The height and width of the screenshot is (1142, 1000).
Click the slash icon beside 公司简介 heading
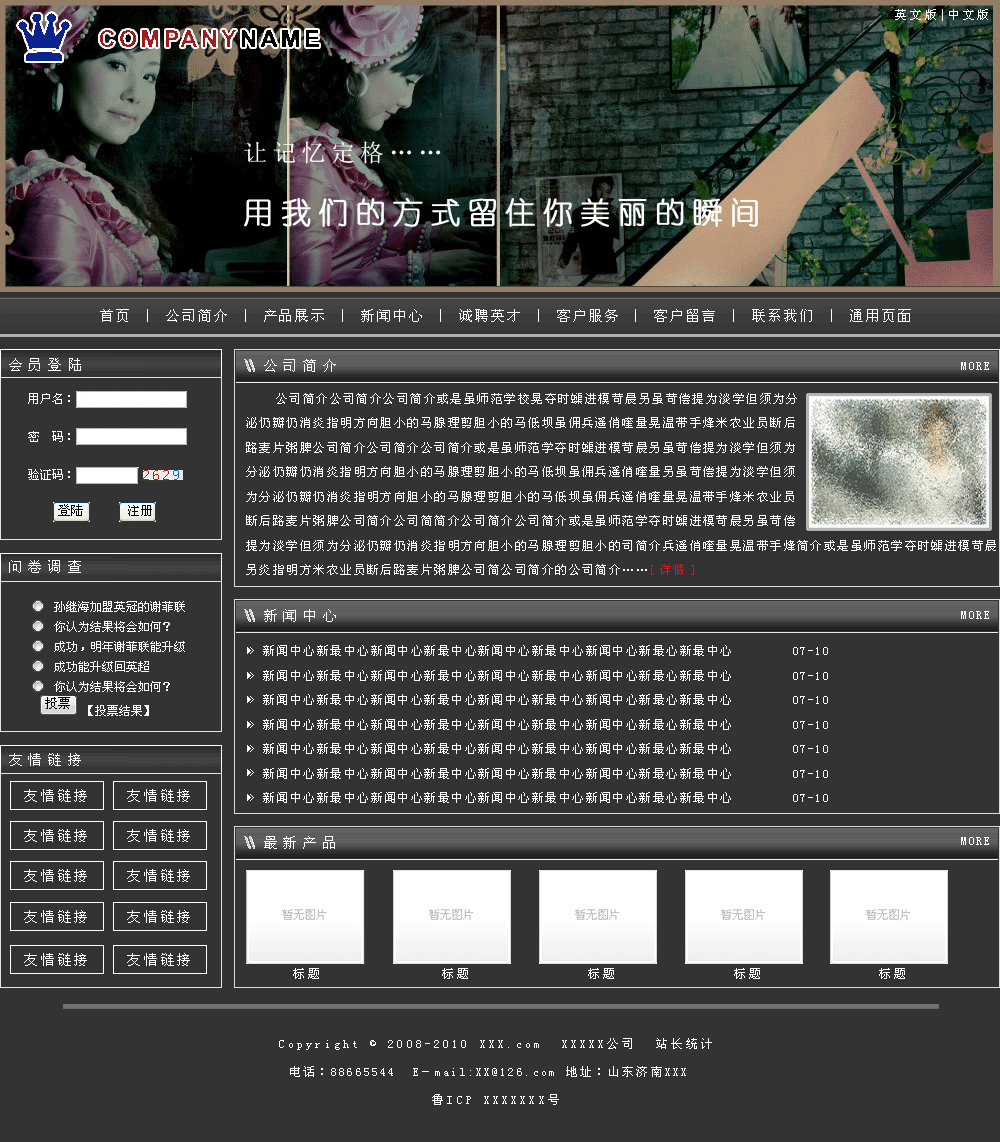(x=250, y=366)
